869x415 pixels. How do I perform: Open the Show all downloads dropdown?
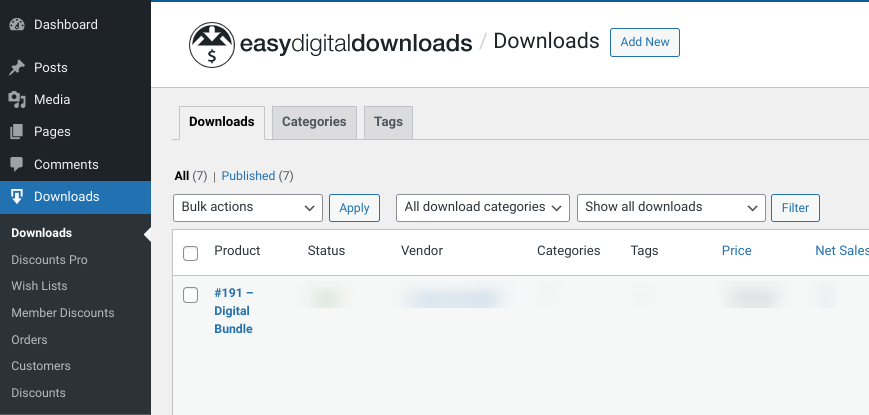tap(671, 207)
